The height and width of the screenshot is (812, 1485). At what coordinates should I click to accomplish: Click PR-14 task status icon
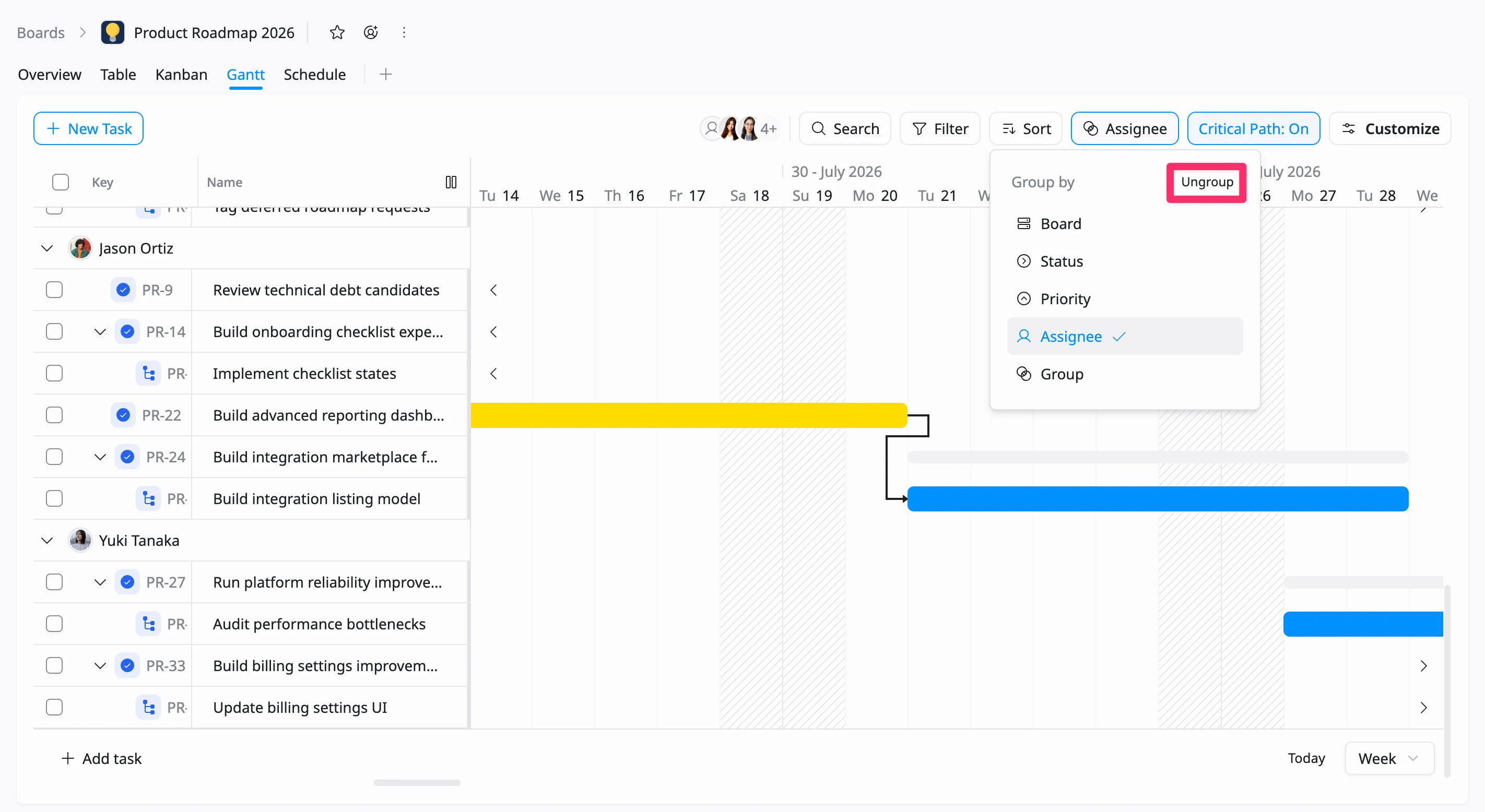[127, 331]
